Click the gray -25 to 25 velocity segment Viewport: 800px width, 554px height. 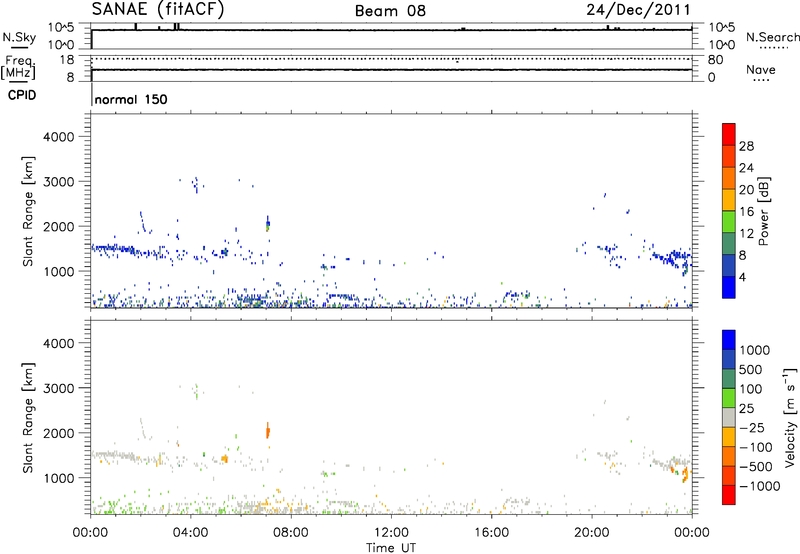tap(729, 418)
